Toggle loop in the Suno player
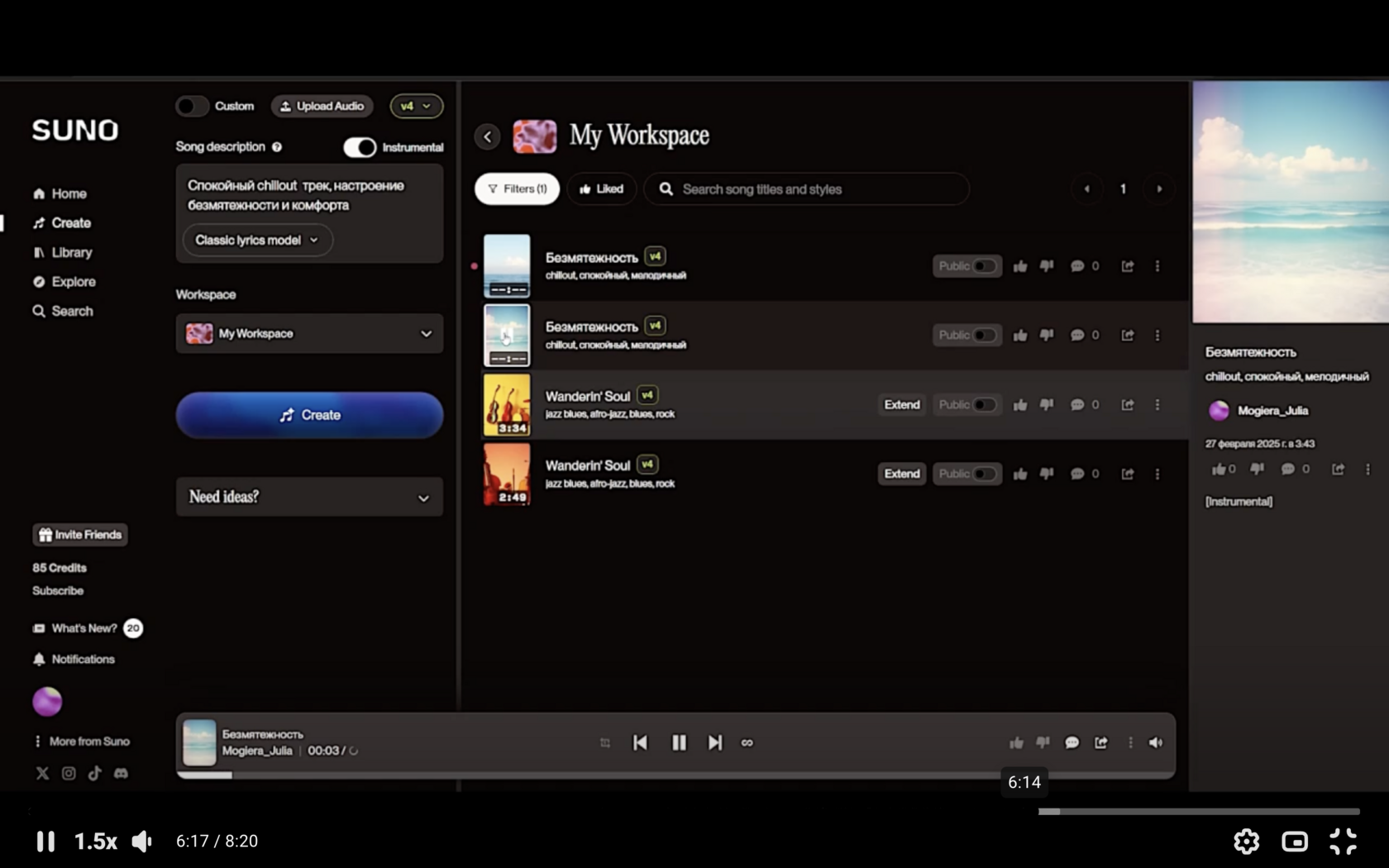This screenshot has height=868, width=1389. (747, 743)
